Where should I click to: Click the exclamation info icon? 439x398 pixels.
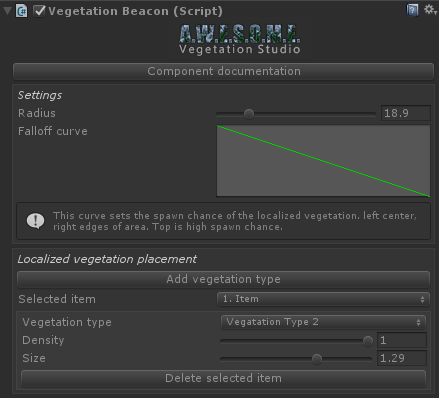(35, 221)
